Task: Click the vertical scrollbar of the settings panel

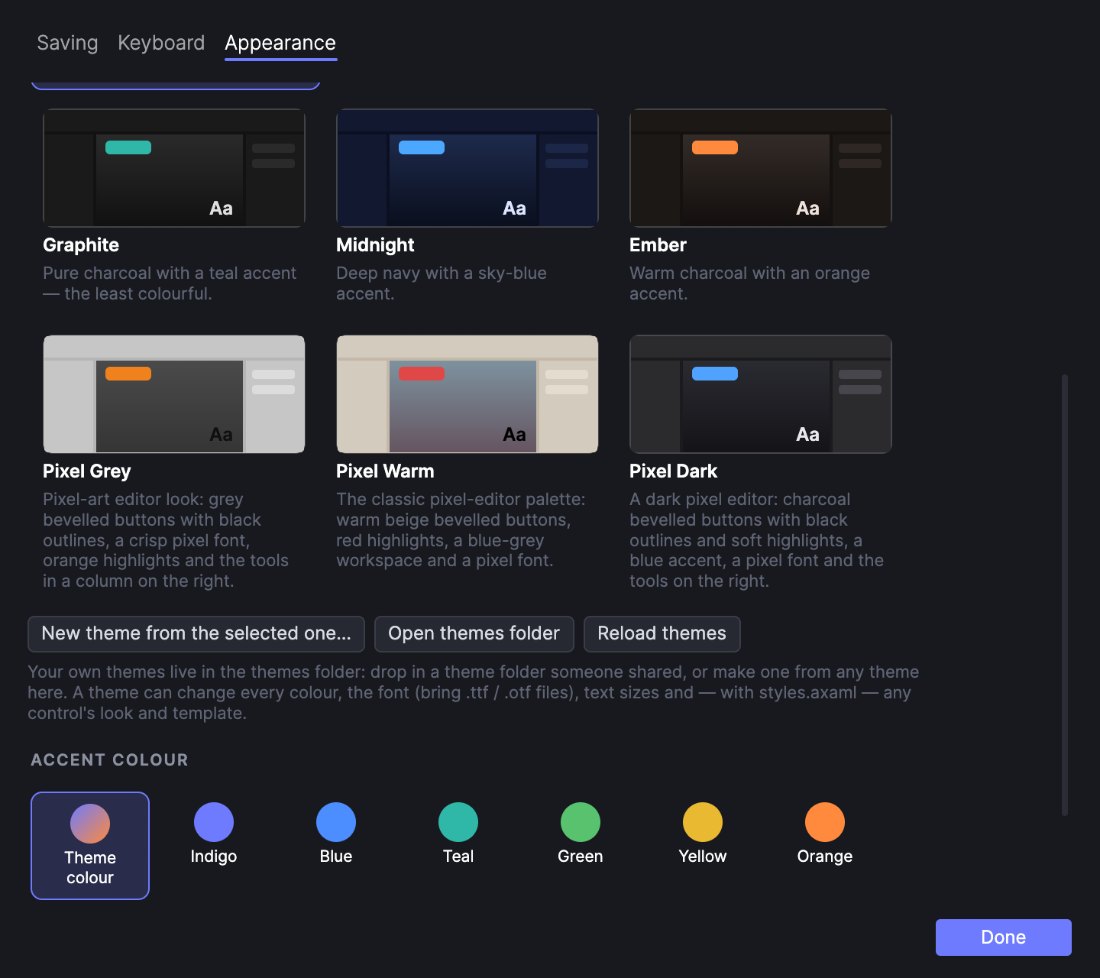Action: coord(1064,595)
